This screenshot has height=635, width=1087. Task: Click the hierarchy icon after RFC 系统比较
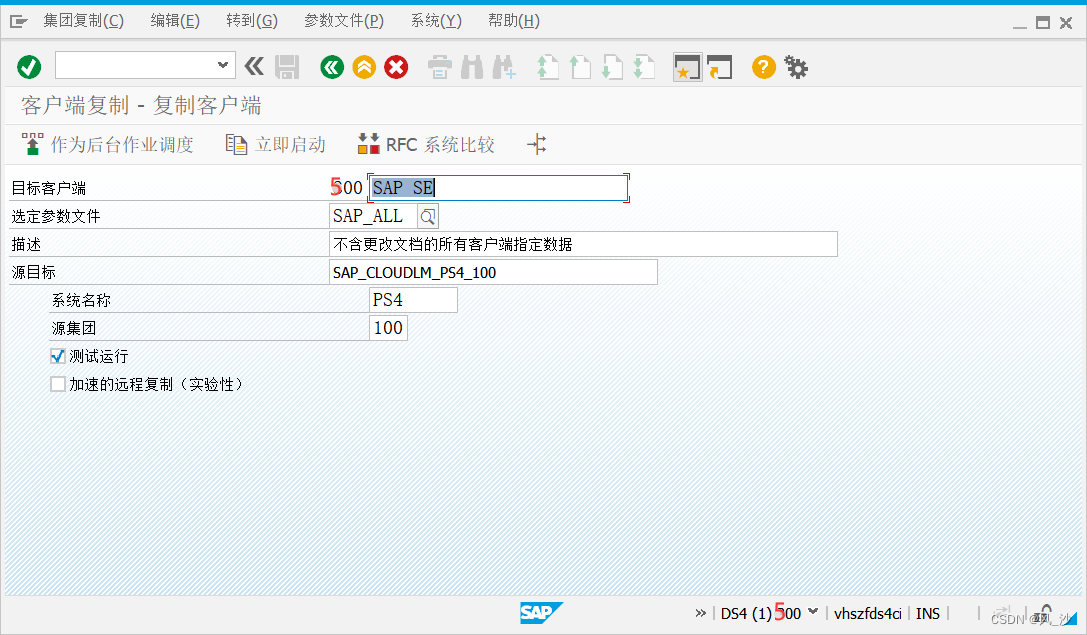pyautogui.click(x=537, y=144)
